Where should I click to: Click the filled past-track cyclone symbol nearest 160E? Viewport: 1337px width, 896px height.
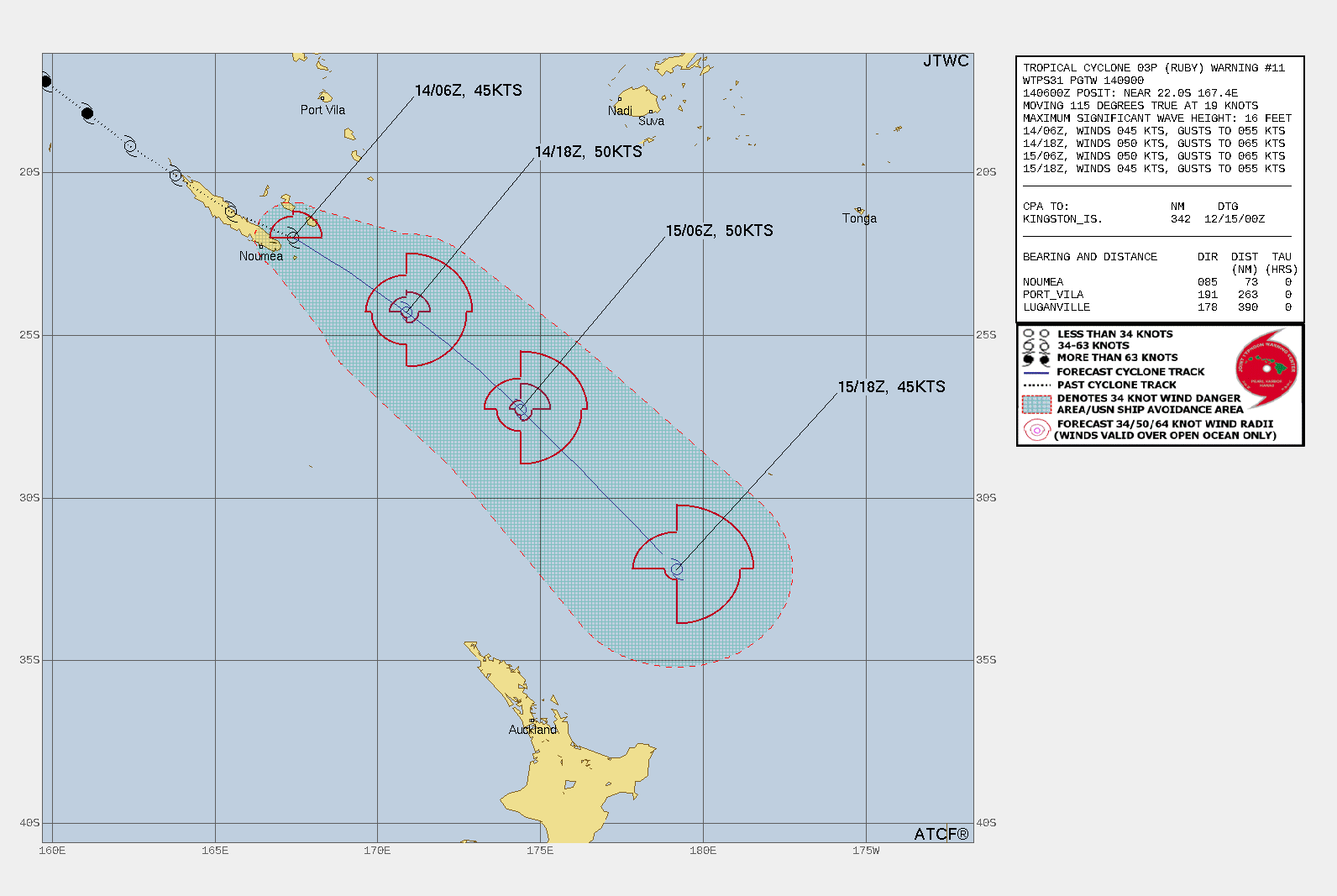[x=46, y=81]
